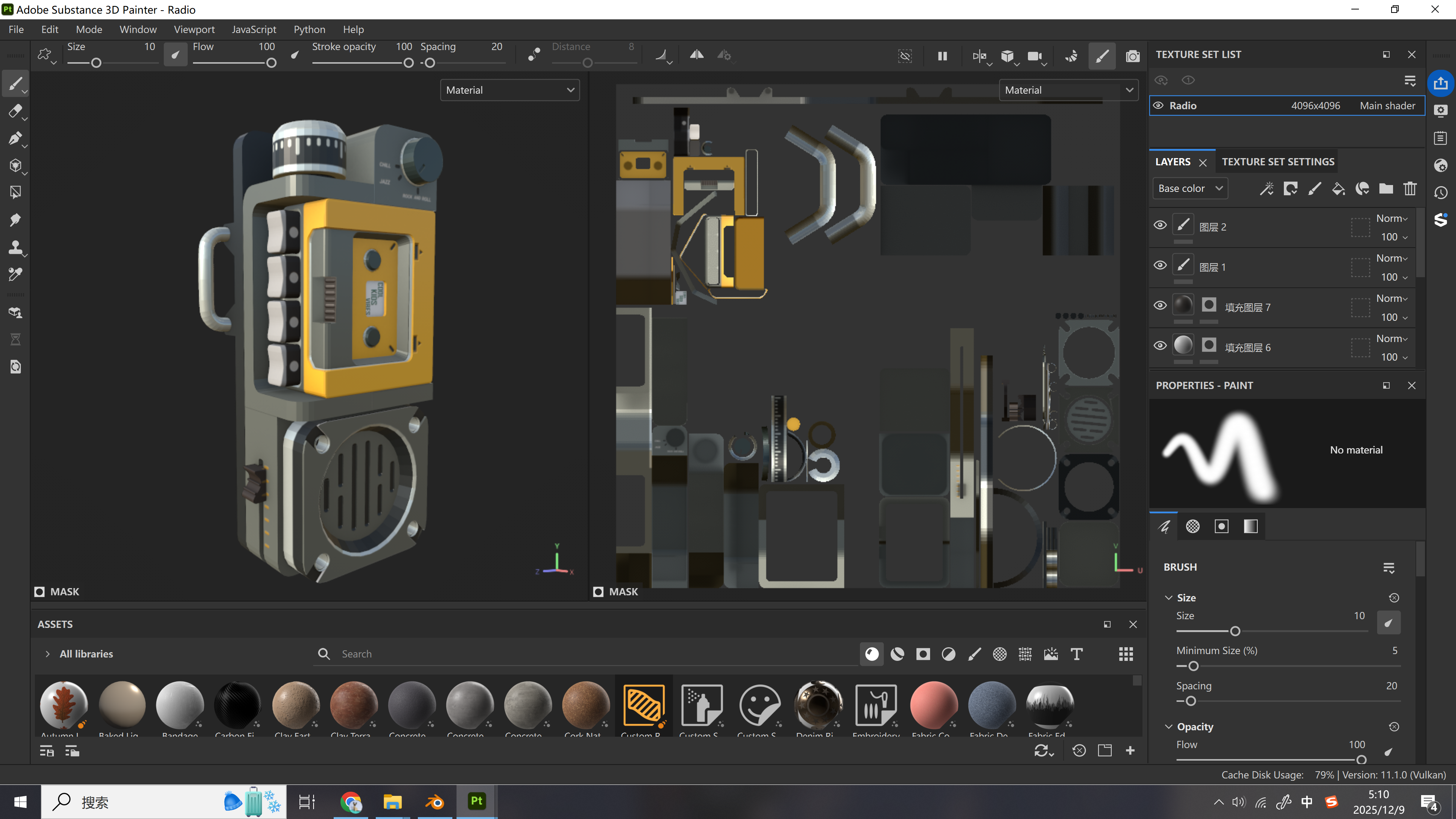
Task: Select the Clone stamp tool
Action: (x=15, y=247)
